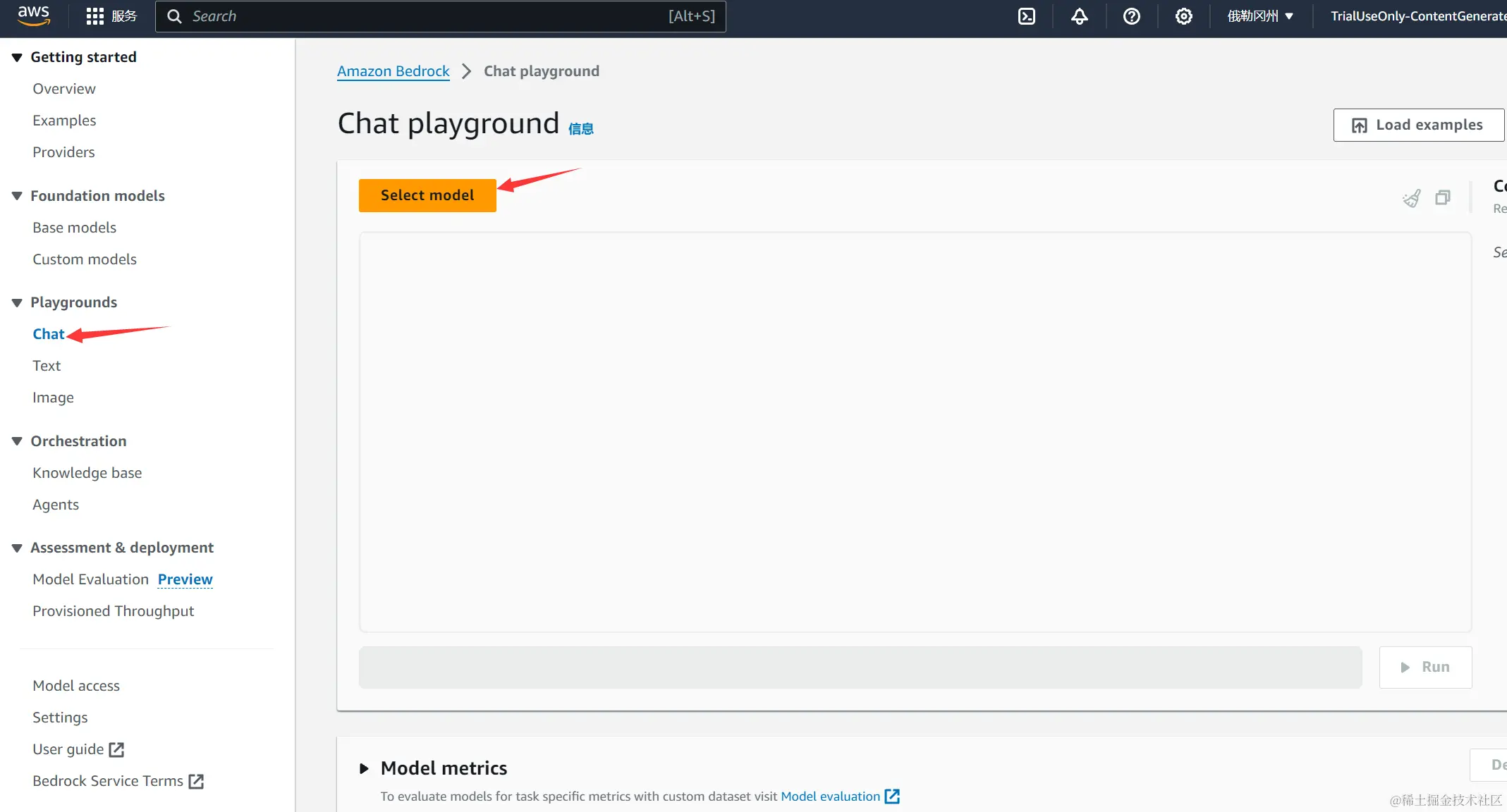
Task: Click the AWS logo home icon
Action: click(33, 16)
